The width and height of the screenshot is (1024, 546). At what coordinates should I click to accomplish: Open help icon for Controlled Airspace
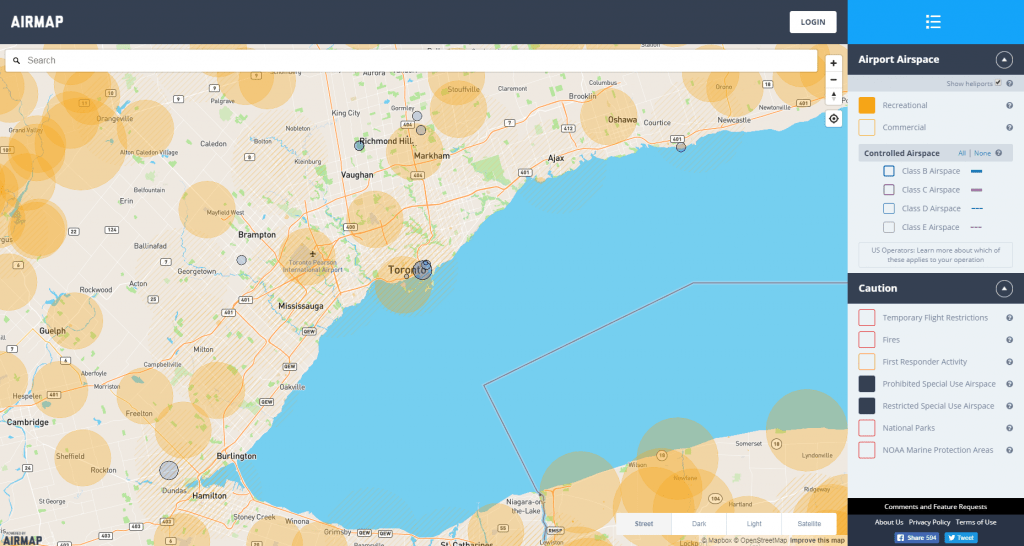point(999,153)
